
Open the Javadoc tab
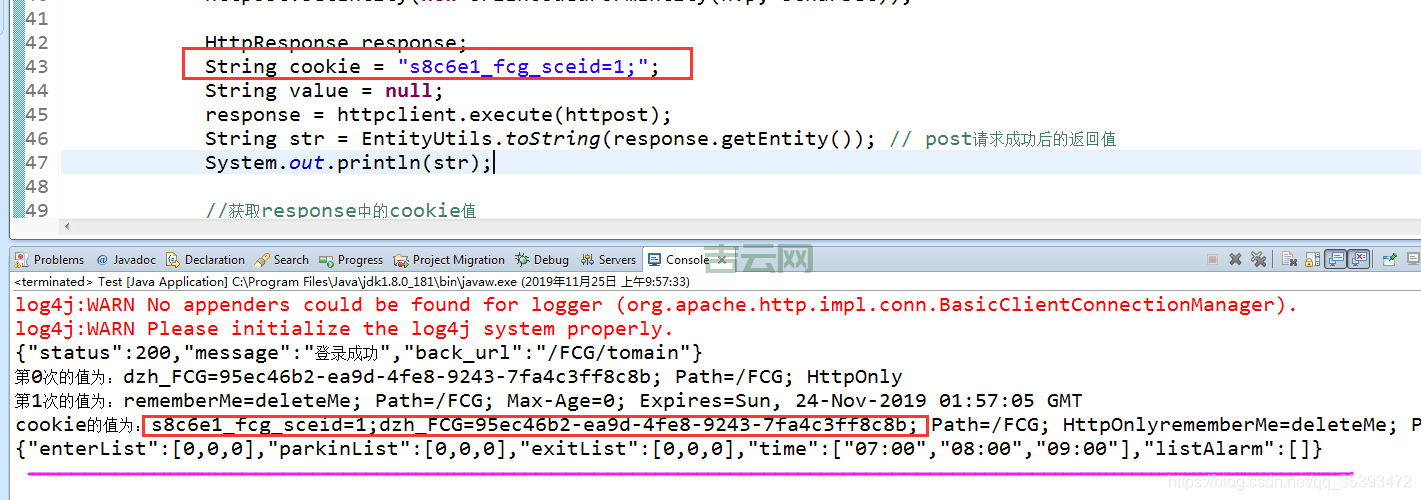[x=126, y=260]
